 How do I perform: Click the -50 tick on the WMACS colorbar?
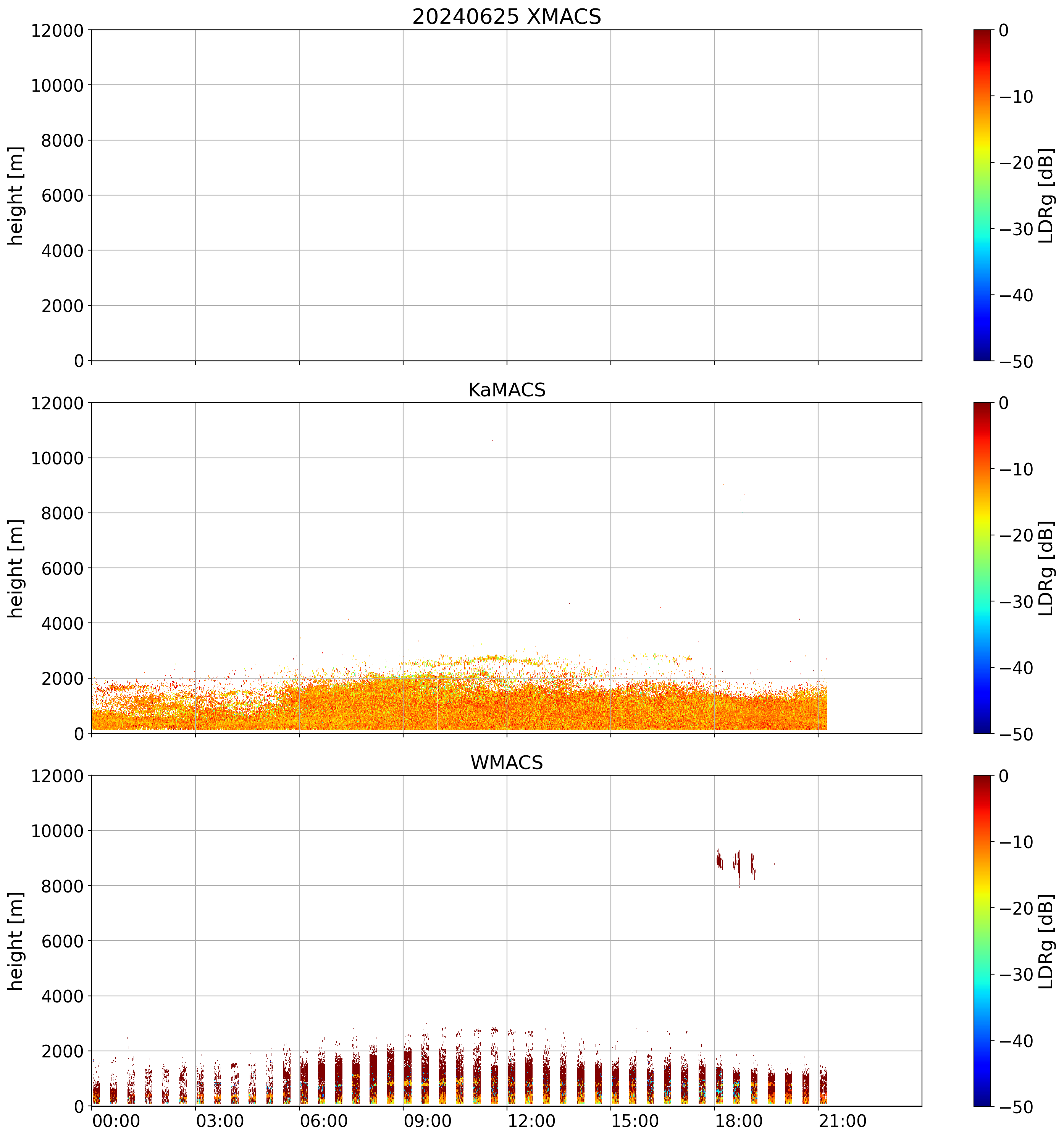click(x=1017, y=1107)
